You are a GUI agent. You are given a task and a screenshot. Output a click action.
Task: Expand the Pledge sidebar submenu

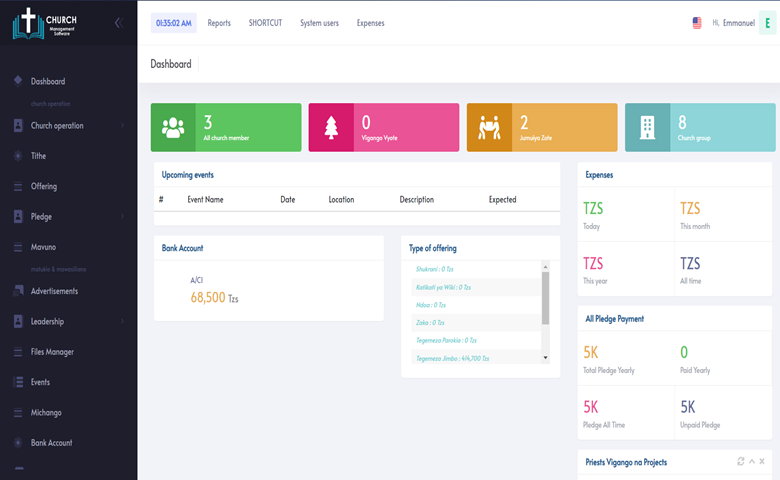click(x=123, y=216)
